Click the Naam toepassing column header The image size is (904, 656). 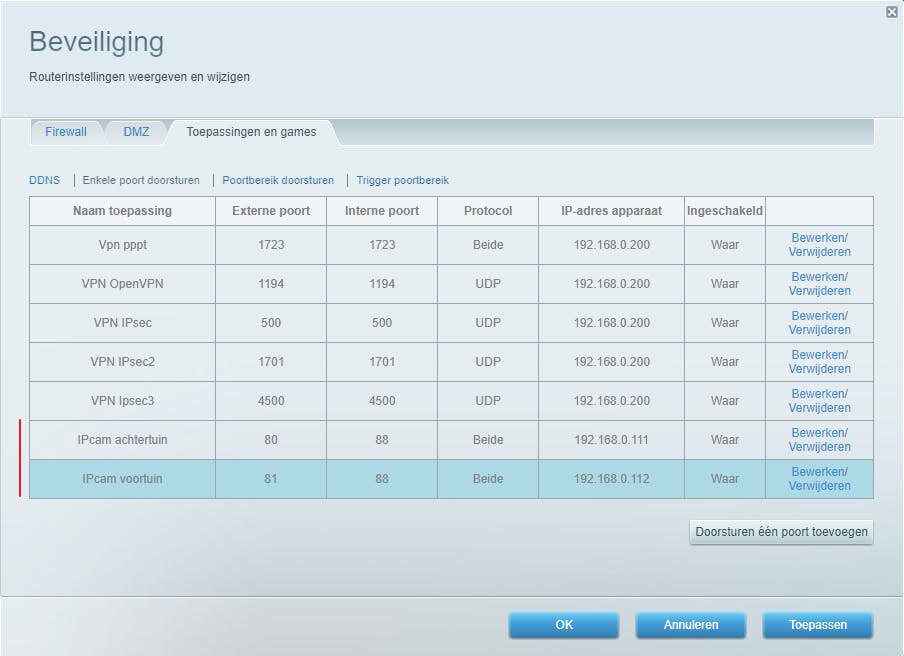point(122,211)
